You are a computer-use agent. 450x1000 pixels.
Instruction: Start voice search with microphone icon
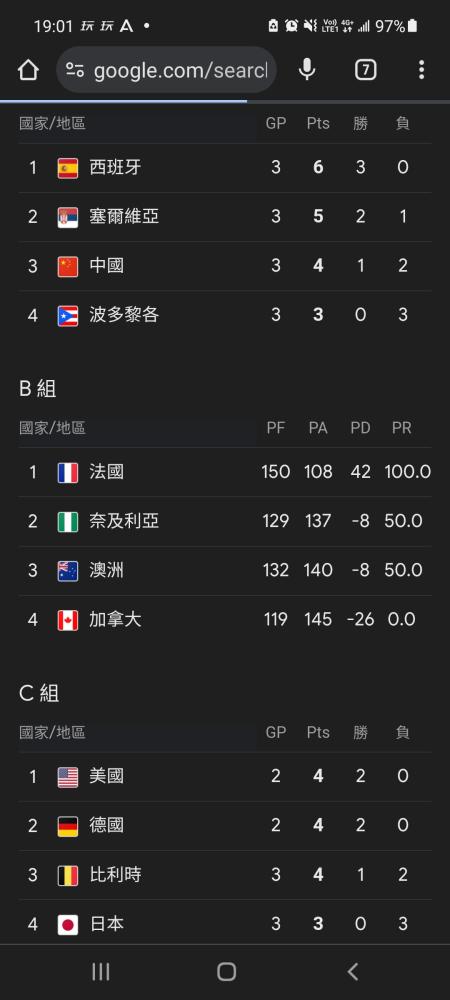(307, 70)
